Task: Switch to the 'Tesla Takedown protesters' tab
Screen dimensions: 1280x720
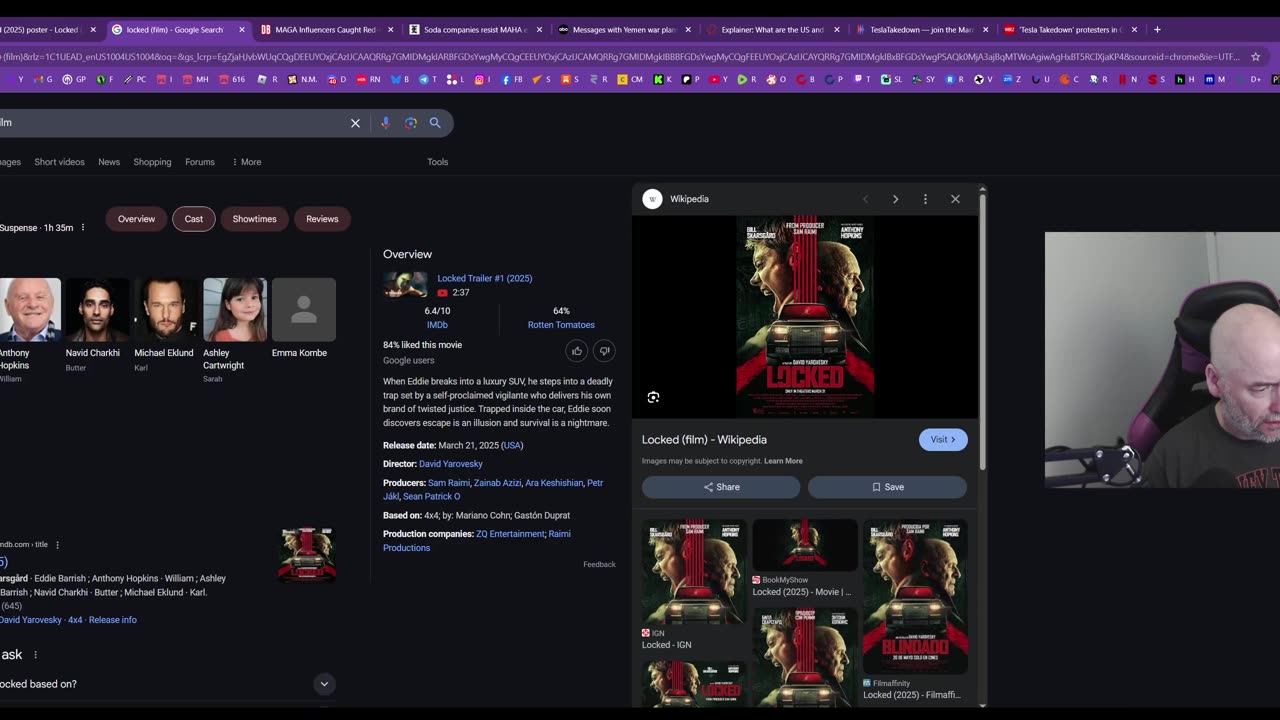Action: pos(1071,30)
